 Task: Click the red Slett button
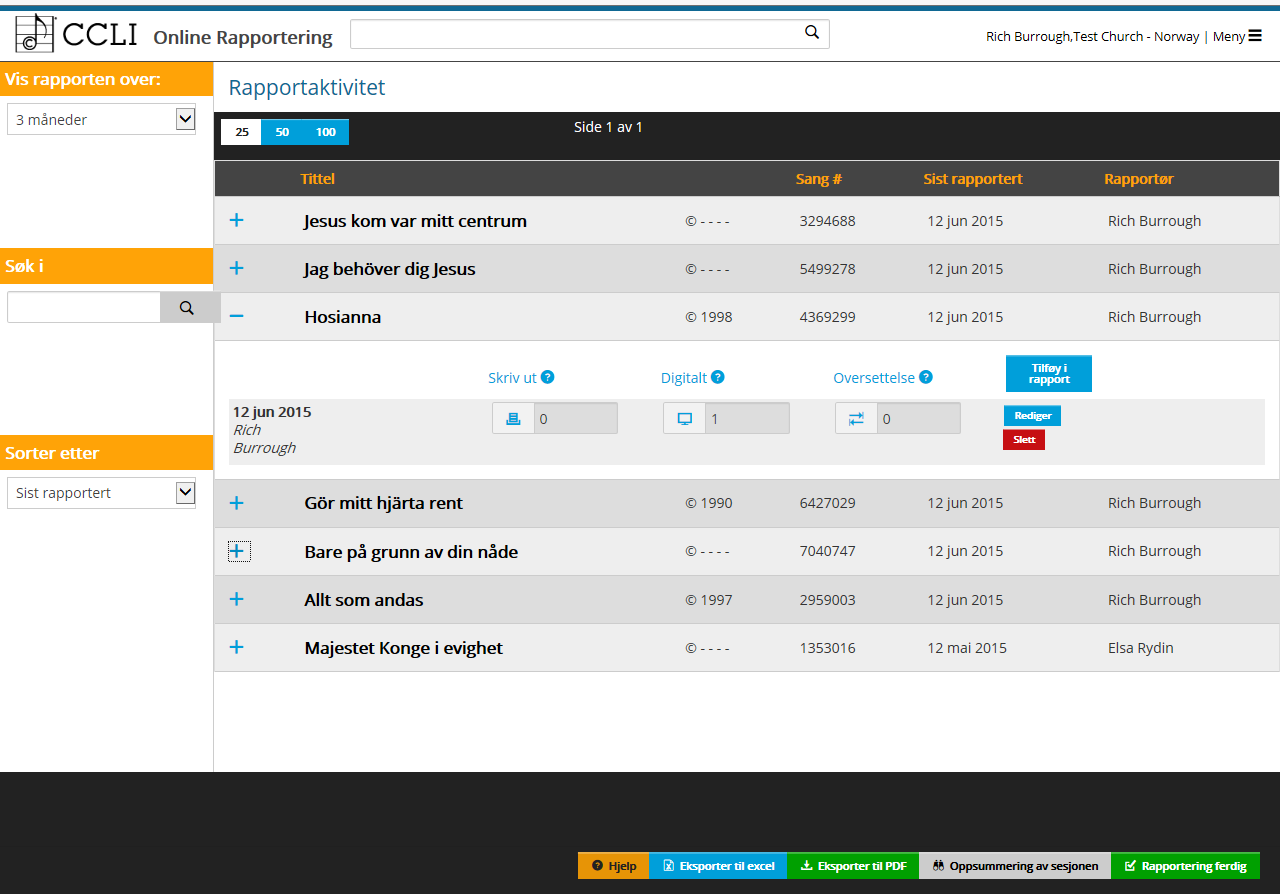tap(1024, 440)
